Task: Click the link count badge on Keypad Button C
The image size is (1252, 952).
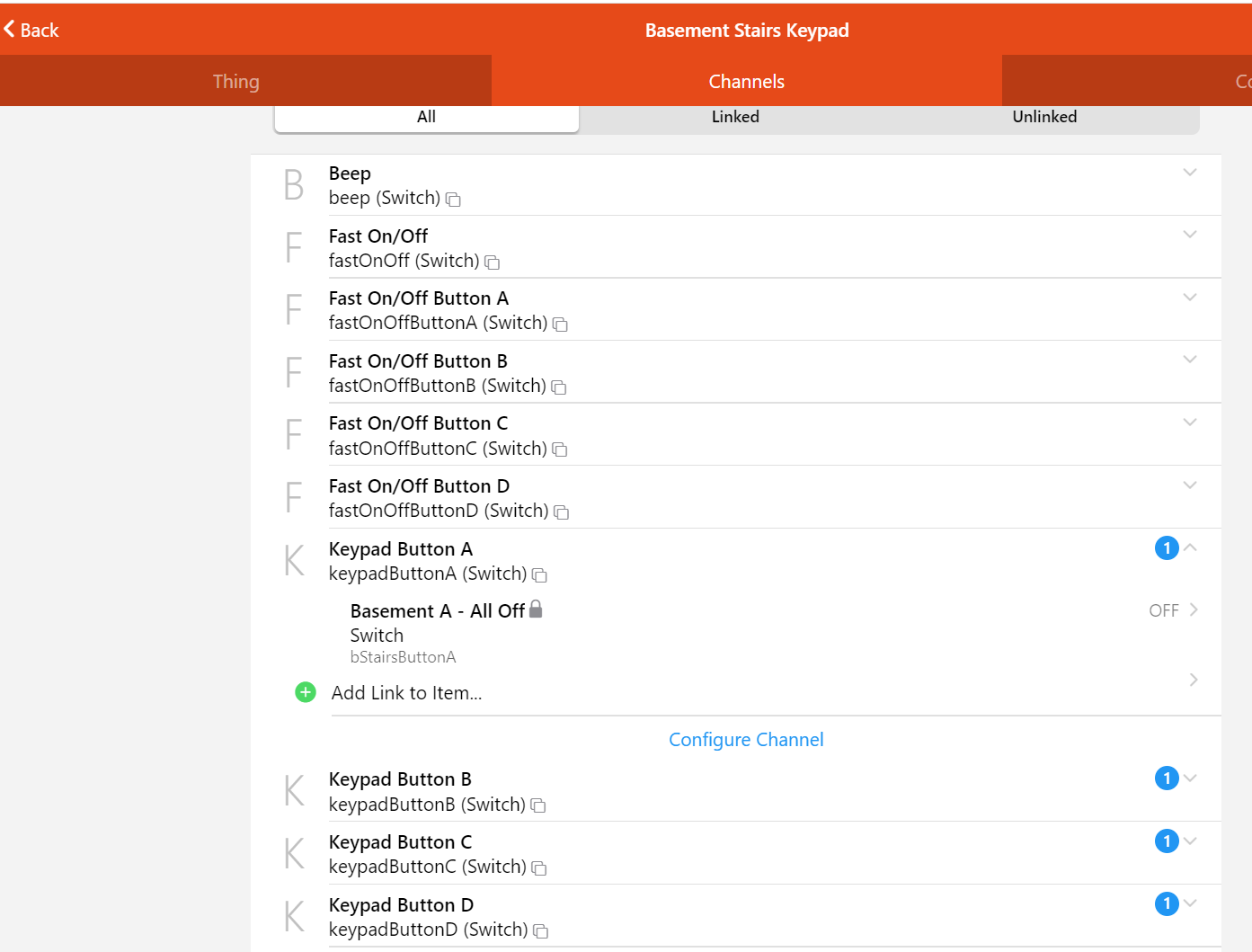Action: pos(1167,841)
